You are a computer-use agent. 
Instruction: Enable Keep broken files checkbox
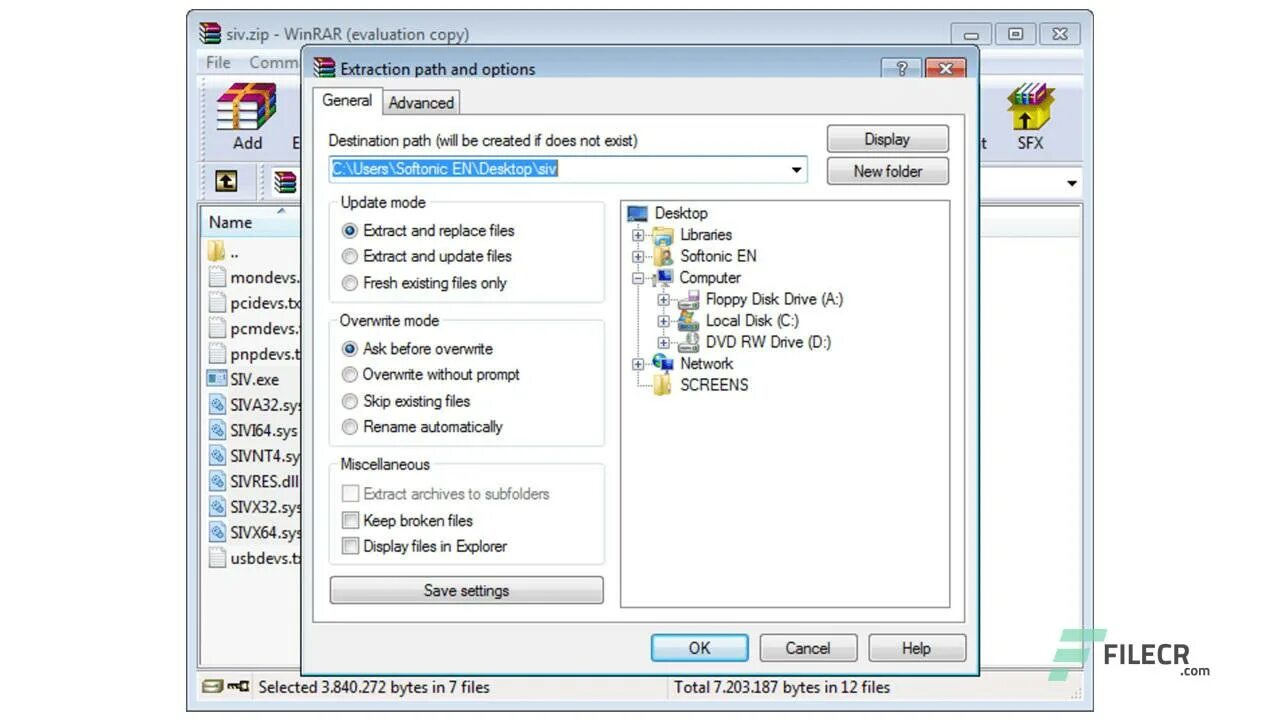(x=350, y=520)
